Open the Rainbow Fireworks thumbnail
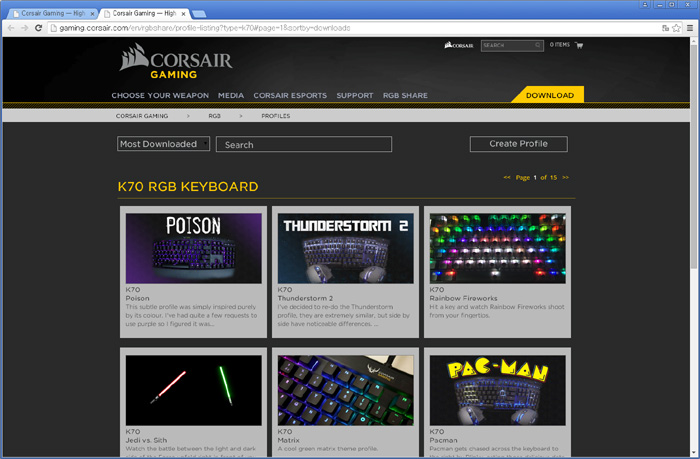The width and height of the screenshot is (700, 459). pyautogui.click(x=497, y=248)
